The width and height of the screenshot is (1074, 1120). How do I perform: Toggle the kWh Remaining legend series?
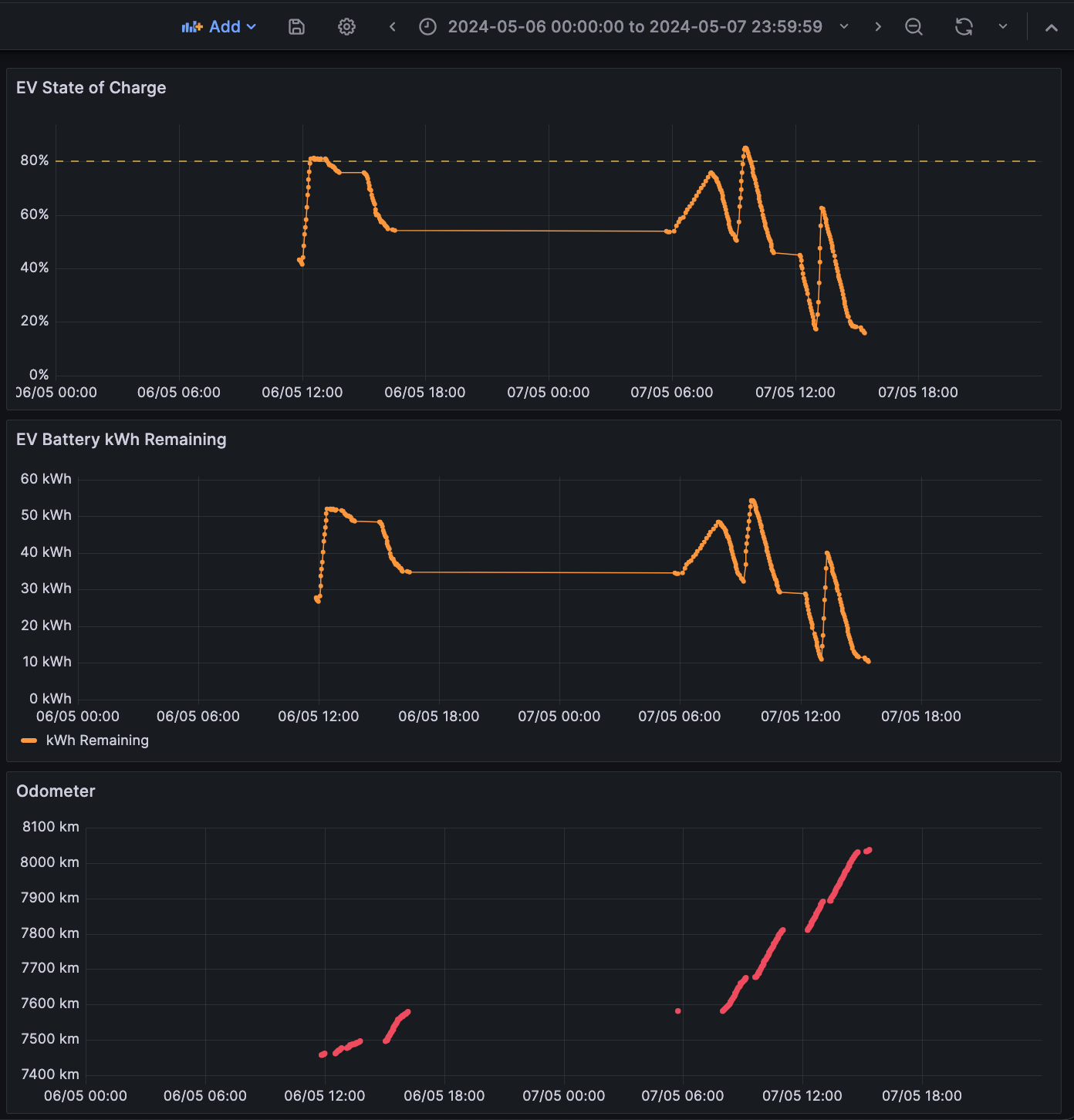coord(97,740)
